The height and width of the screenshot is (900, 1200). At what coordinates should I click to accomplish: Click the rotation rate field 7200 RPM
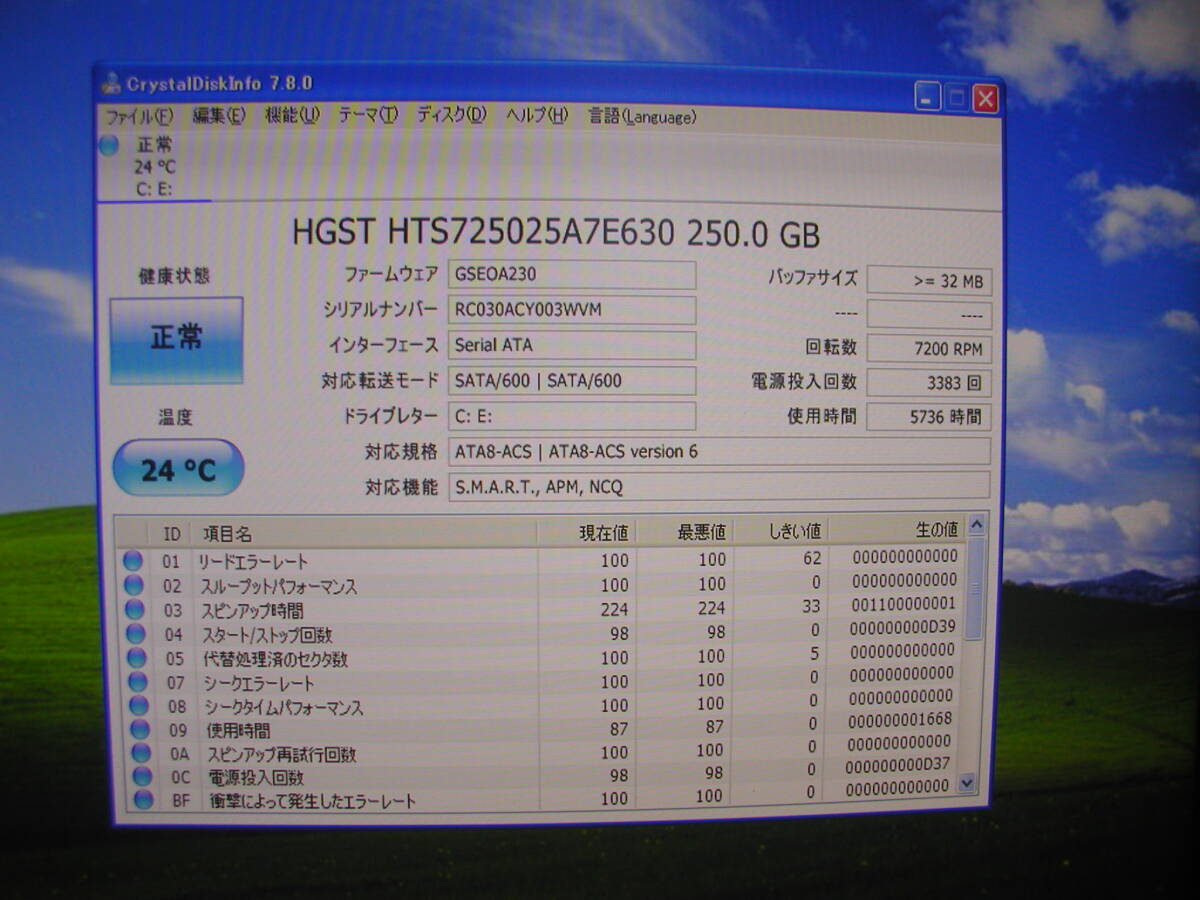(929, 349)
